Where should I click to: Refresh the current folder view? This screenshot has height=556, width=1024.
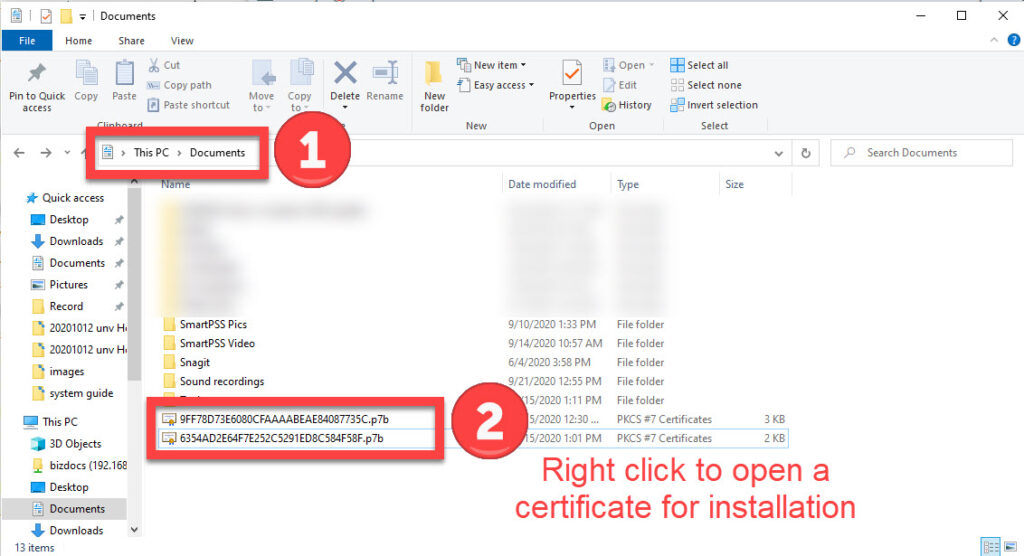pos(806,153)
